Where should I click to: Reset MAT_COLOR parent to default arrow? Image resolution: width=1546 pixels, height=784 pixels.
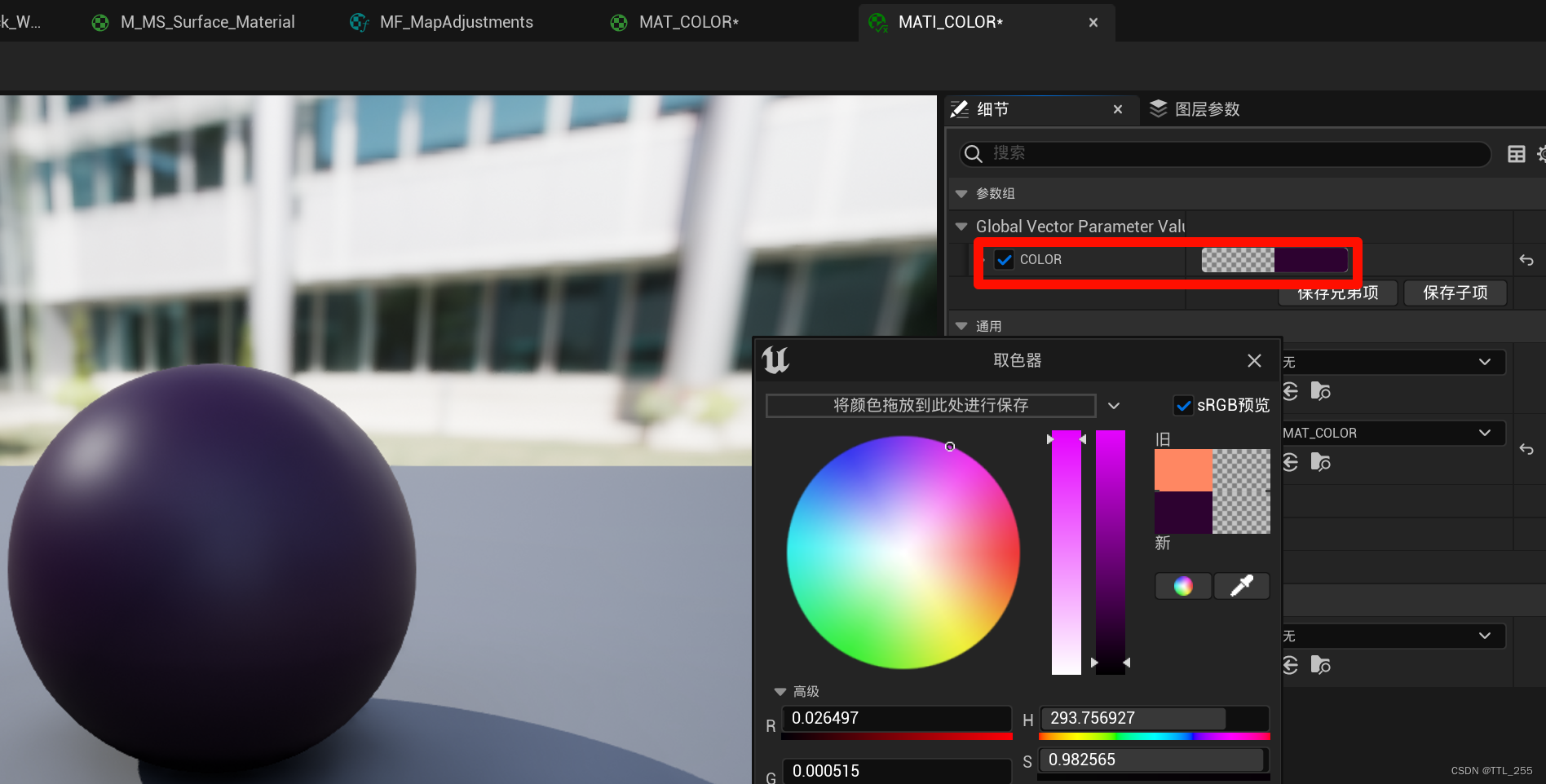(1526, 449)
